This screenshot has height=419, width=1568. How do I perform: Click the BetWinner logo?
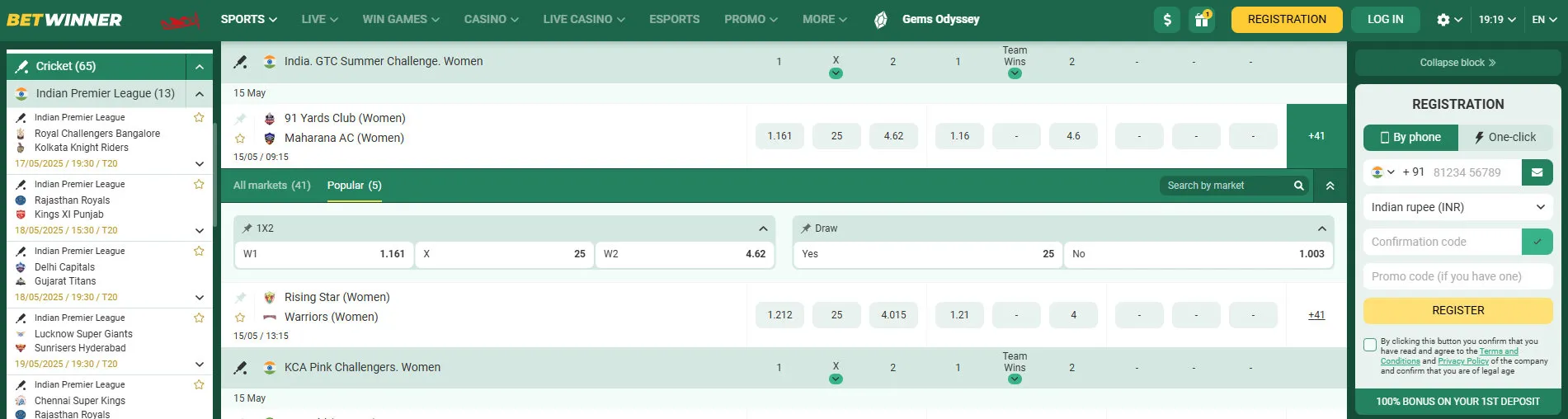pos(64,19)
